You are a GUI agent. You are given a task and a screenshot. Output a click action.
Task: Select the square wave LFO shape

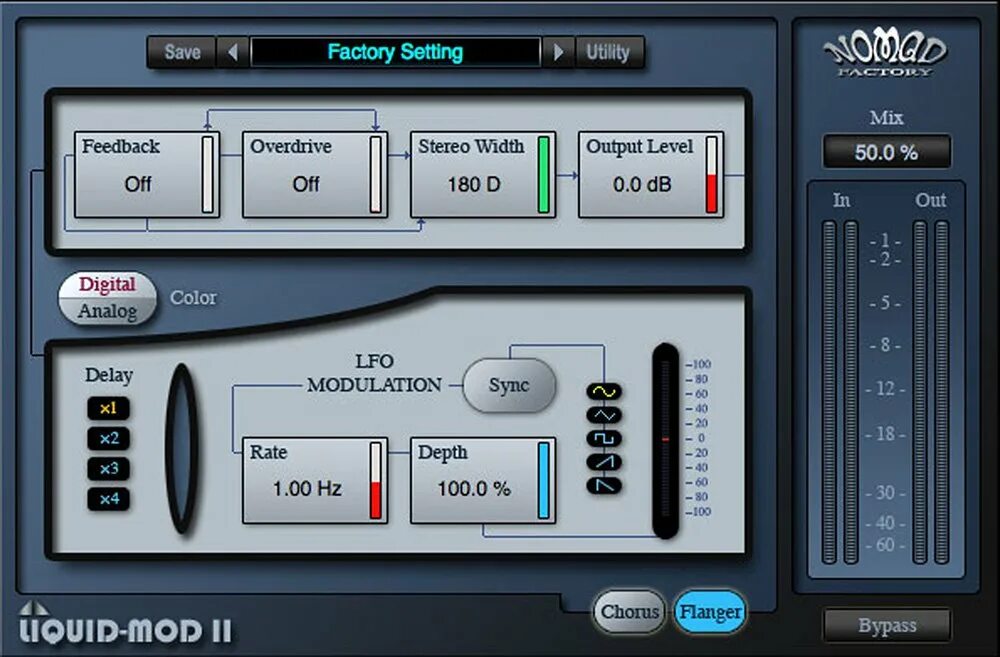click(x=604, y=438)
